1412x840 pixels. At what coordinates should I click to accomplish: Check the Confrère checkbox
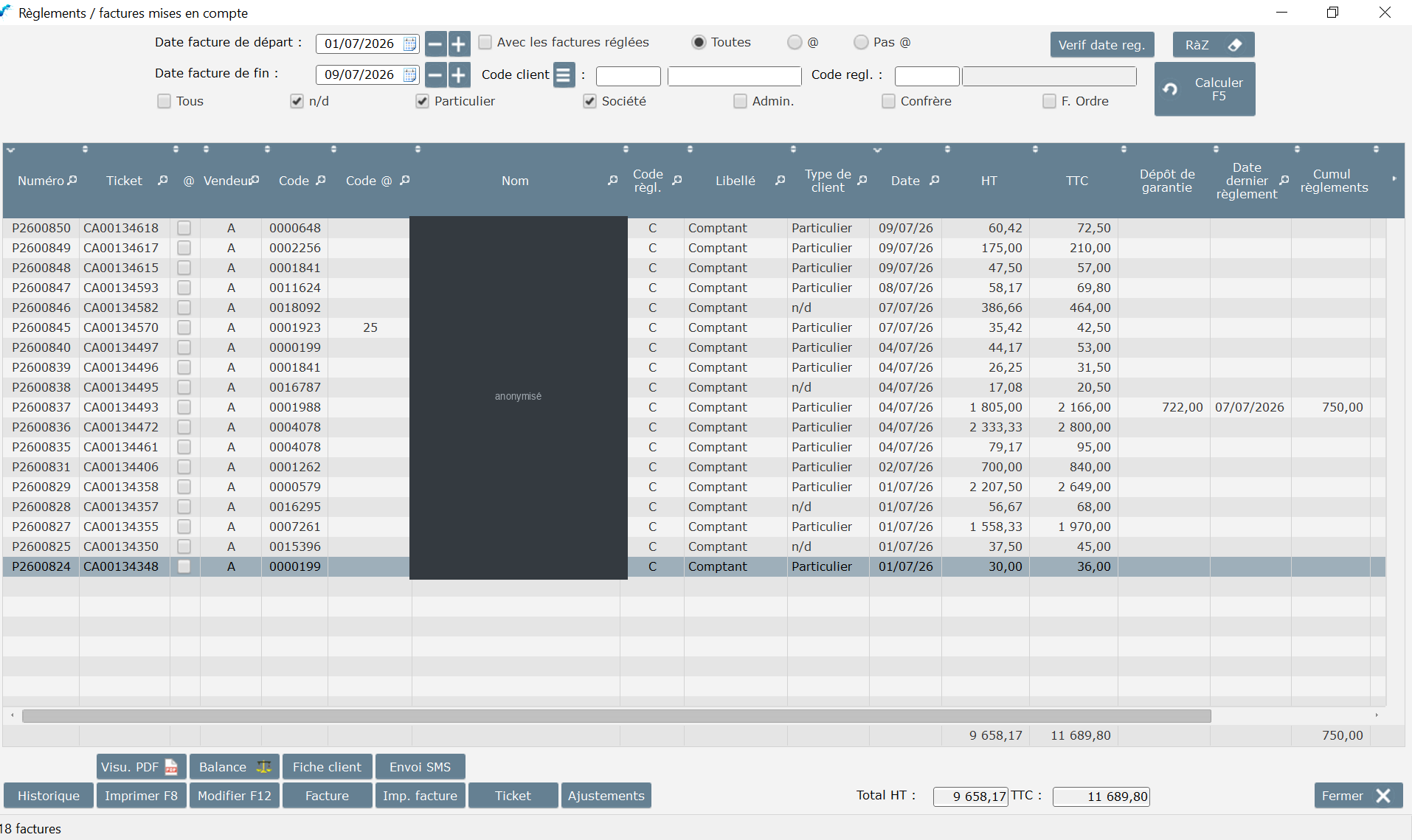point(888,101)
